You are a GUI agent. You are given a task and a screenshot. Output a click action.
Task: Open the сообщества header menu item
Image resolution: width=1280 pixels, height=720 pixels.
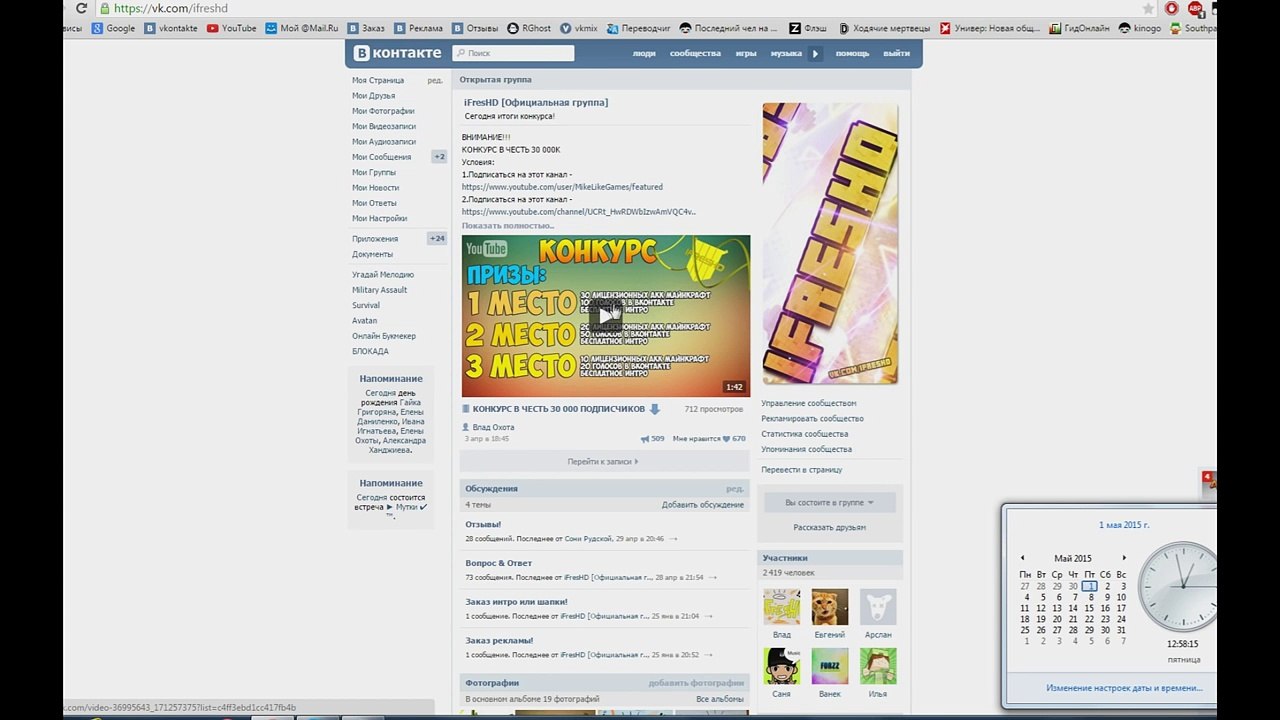(695, 53)
